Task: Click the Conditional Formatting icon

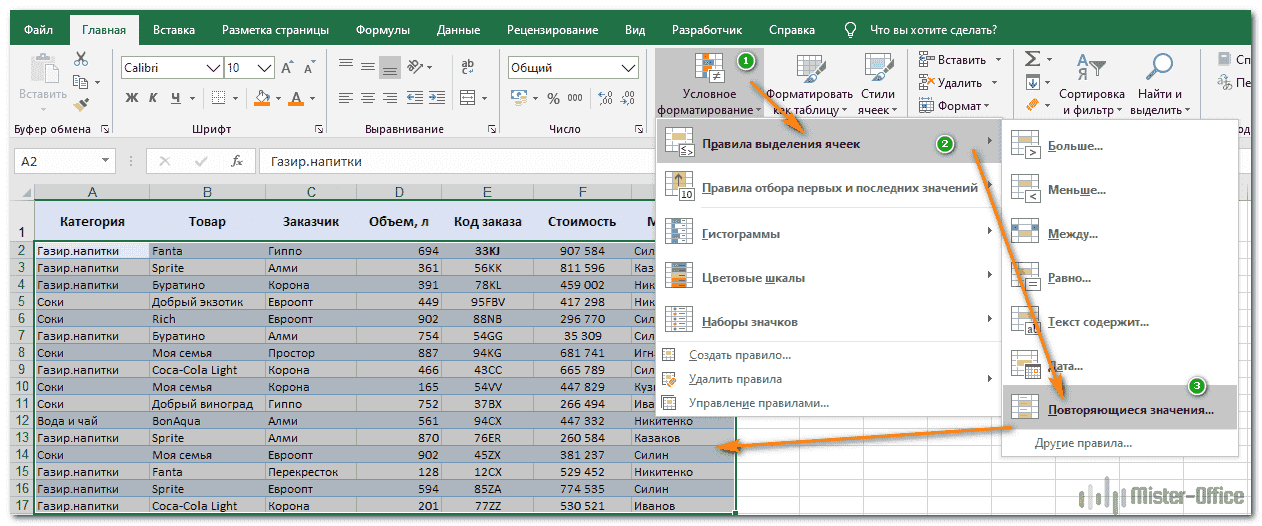Action: pyautogui.click(x=709, y=69)
